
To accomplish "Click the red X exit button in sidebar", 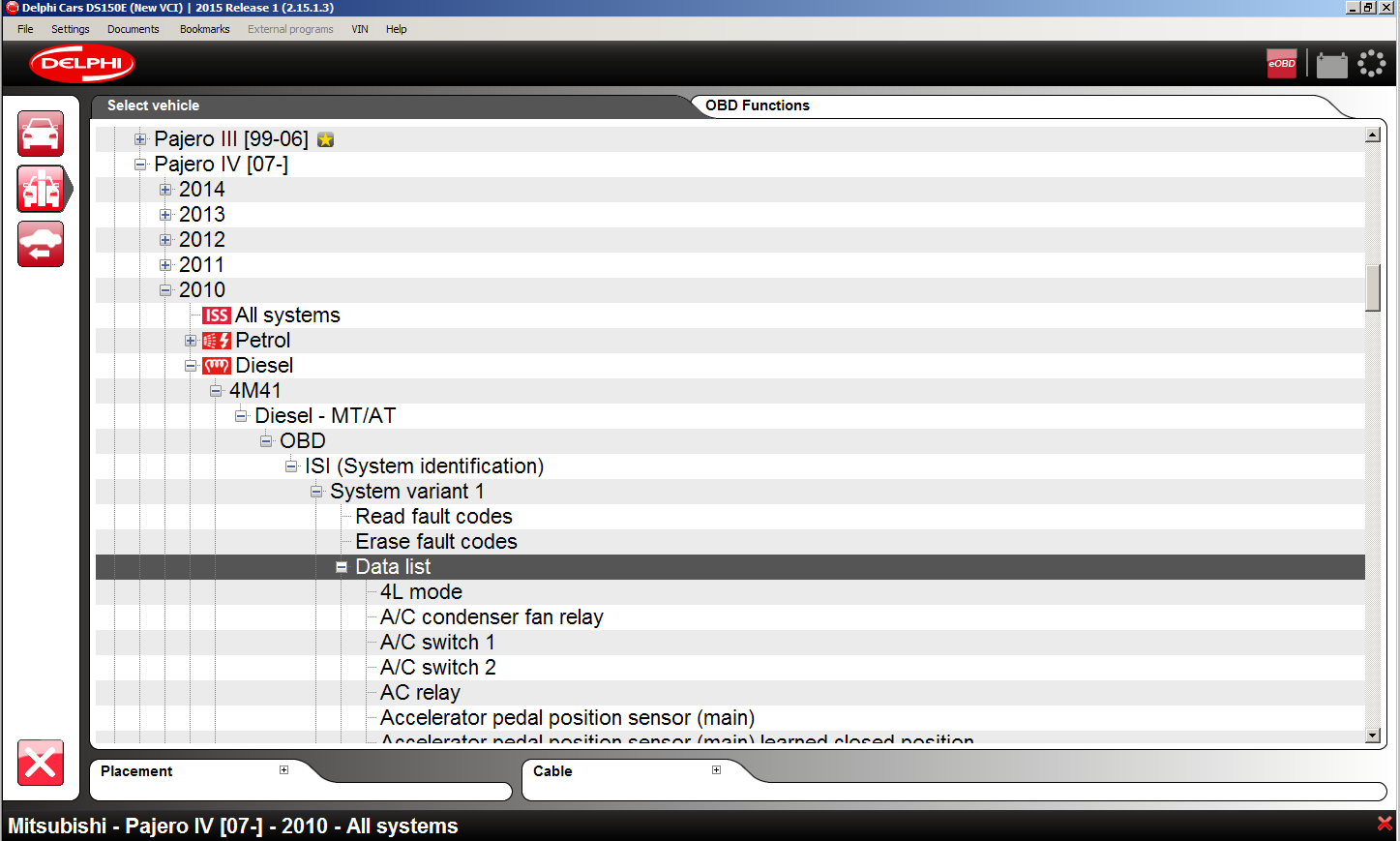I will point(41,764).
